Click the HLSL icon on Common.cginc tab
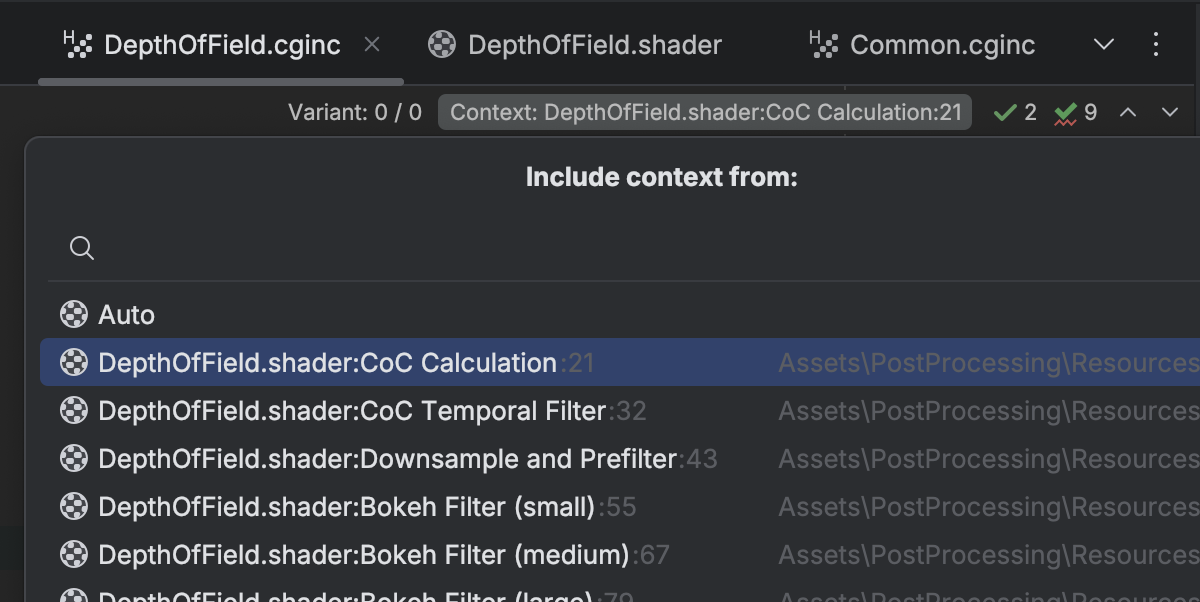The height and width of the screenshot is (602, 1200). pos(822,44)
